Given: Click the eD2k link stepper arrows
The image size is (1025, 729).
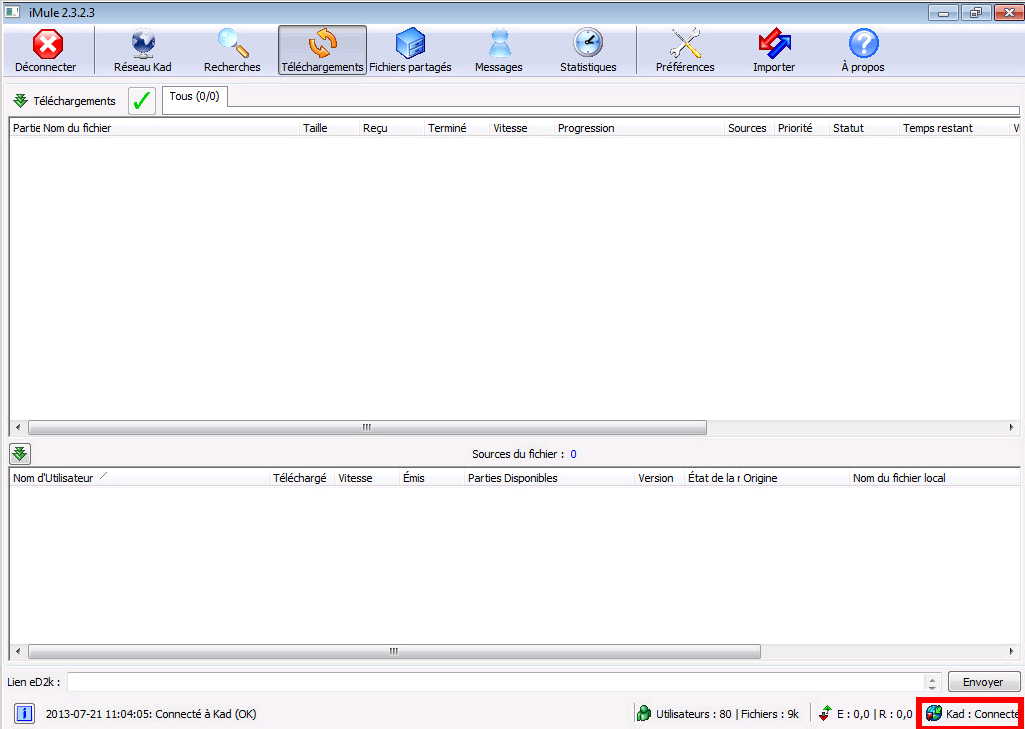Looking at the screenshot, I should [x=933, y=682].
